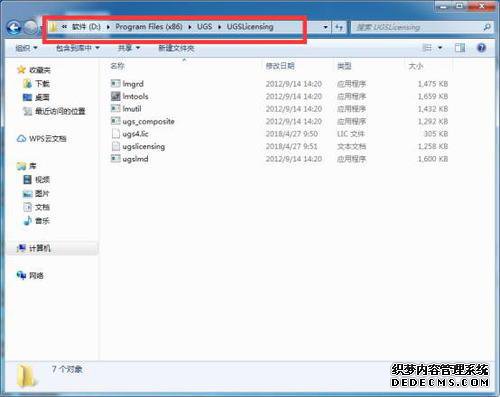Click the lmgrd file name
This screenshot has height=397, width=500.
click(133, 84)
